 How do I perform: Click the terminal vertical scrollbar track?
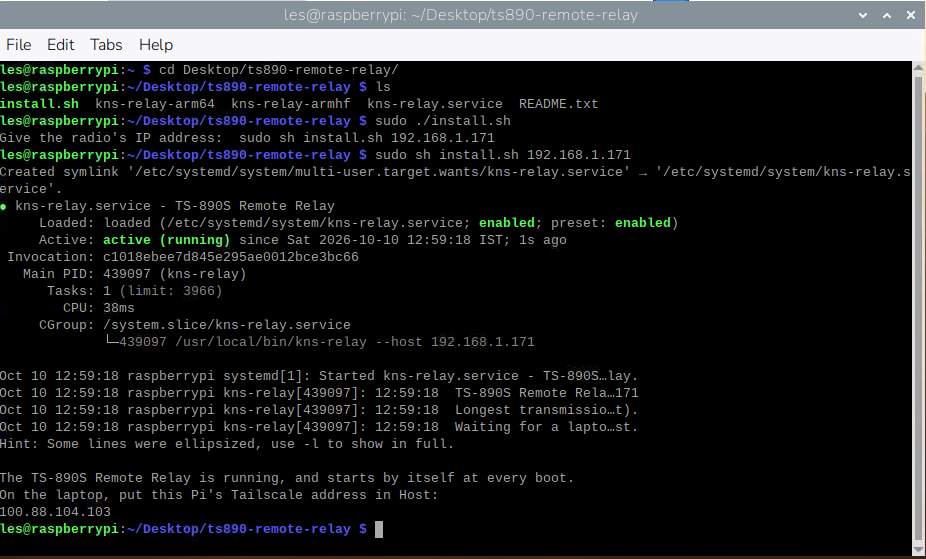pos(918,308)
